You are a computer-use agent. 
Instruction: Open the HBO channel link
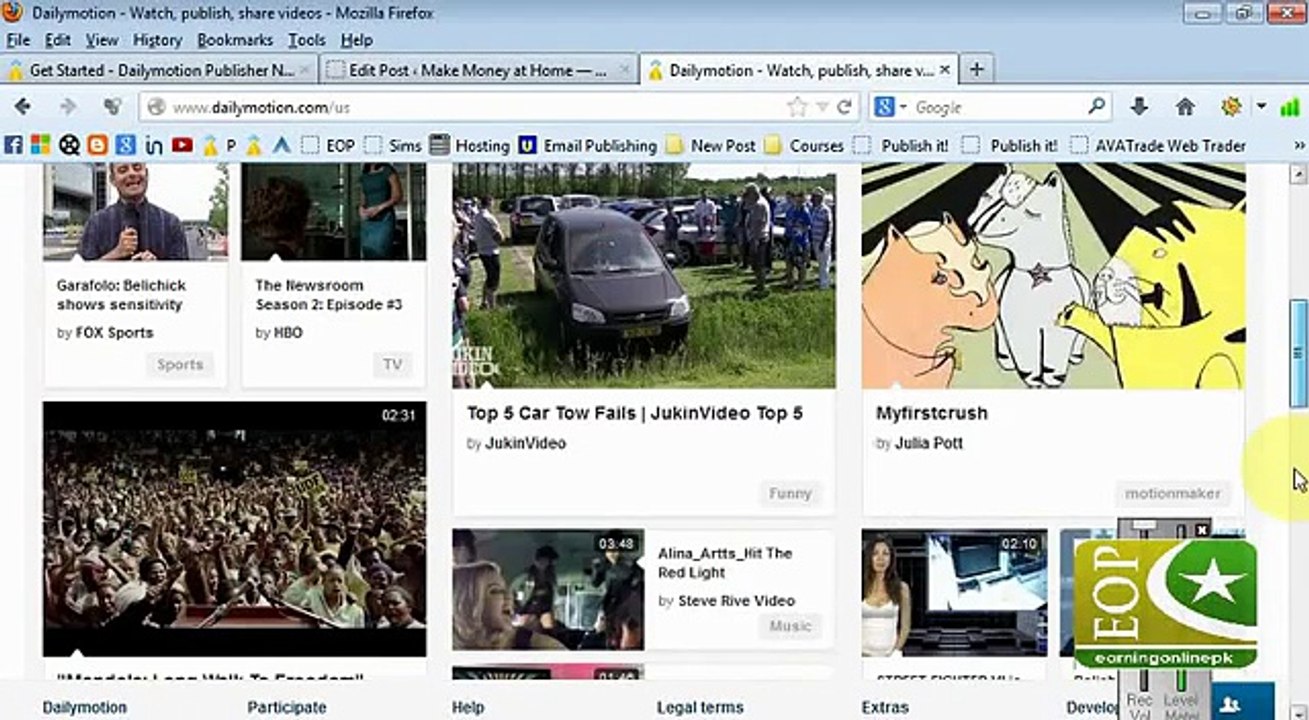click(288, 333)
